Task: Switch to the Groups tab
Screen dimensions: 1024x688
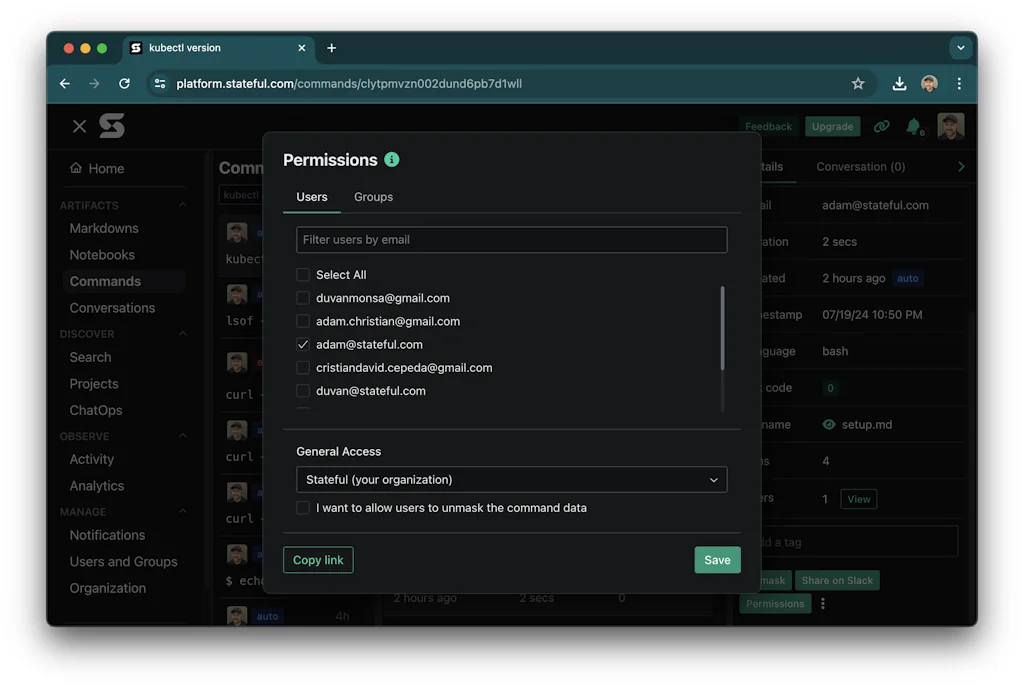Action: (x=373, y=197)
